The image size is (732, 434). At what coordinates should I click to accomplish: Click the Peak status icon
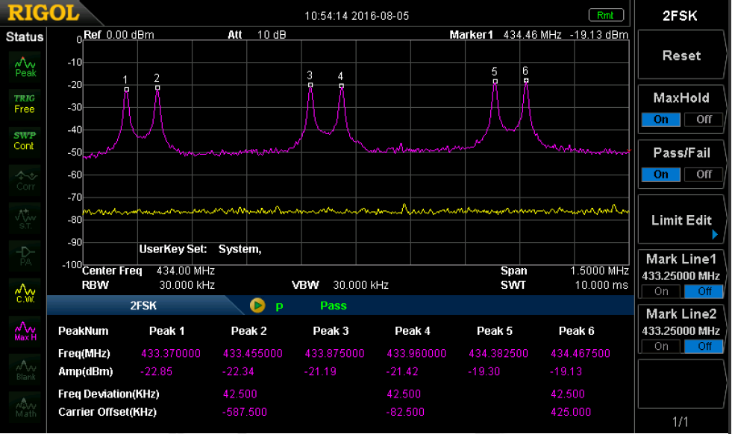[25, 66]
